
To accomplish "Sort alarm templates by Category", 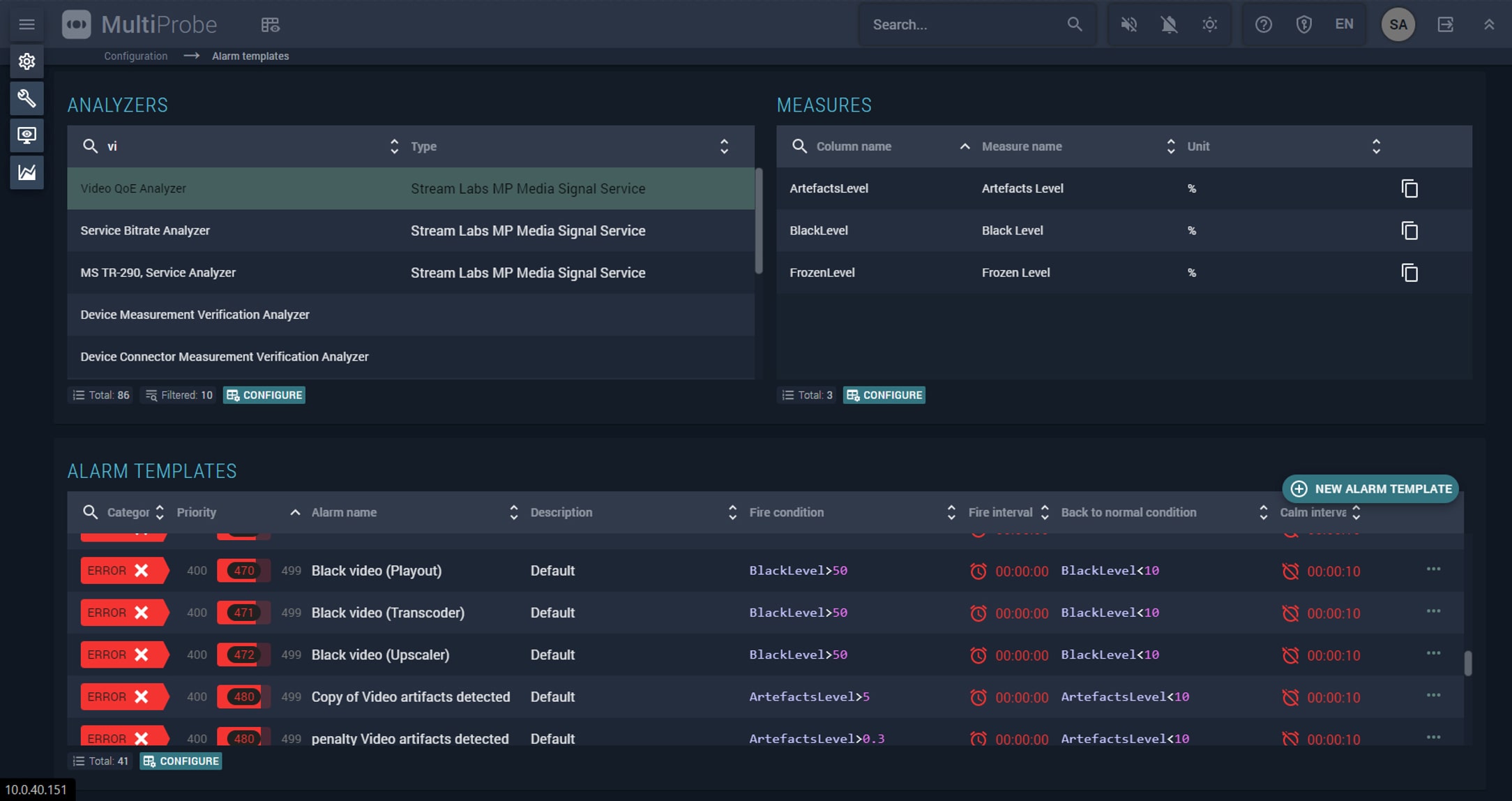I will pyautogui.click(x=160, y=512).
